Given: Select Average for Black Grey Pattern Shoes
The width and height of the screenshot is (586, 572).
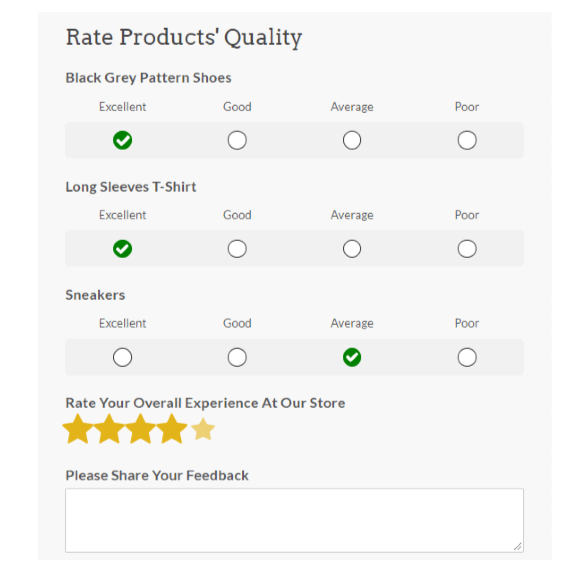Looking at the screenshot, I should pos(352,140).
